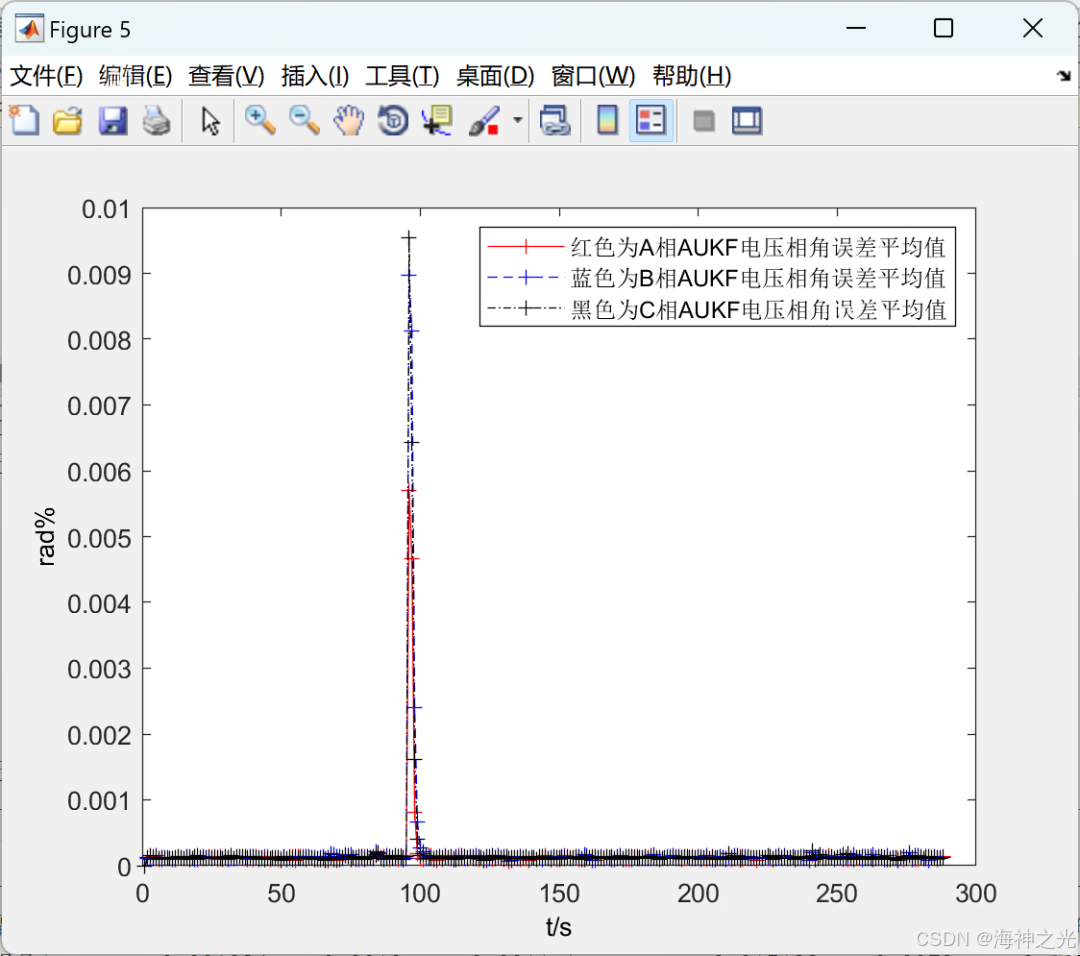Create a new figure with toolbar icon
The image size is (1080, 956).
click(x=24, y=121)
